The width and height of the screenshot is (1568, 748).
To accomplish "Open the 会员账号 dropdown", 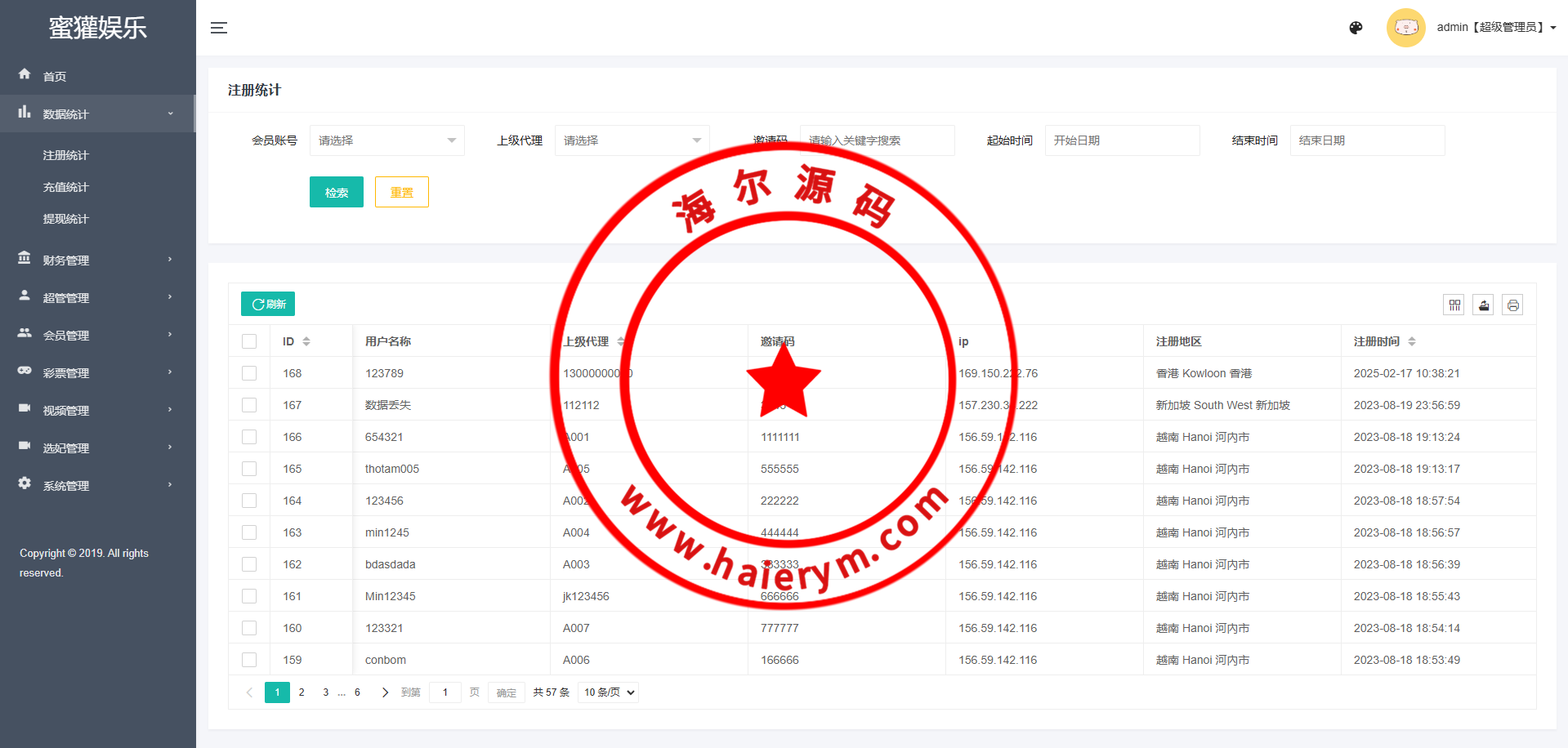I will [386, 140].
